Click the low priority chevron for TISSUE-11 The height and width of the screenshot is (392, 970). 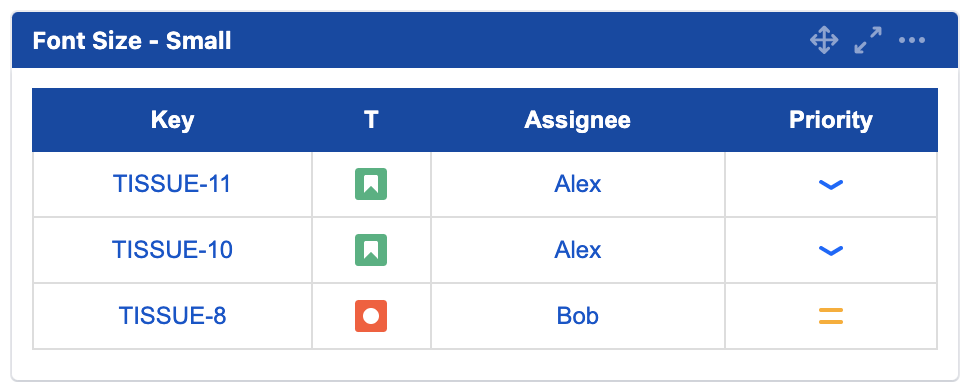point(831,184)
